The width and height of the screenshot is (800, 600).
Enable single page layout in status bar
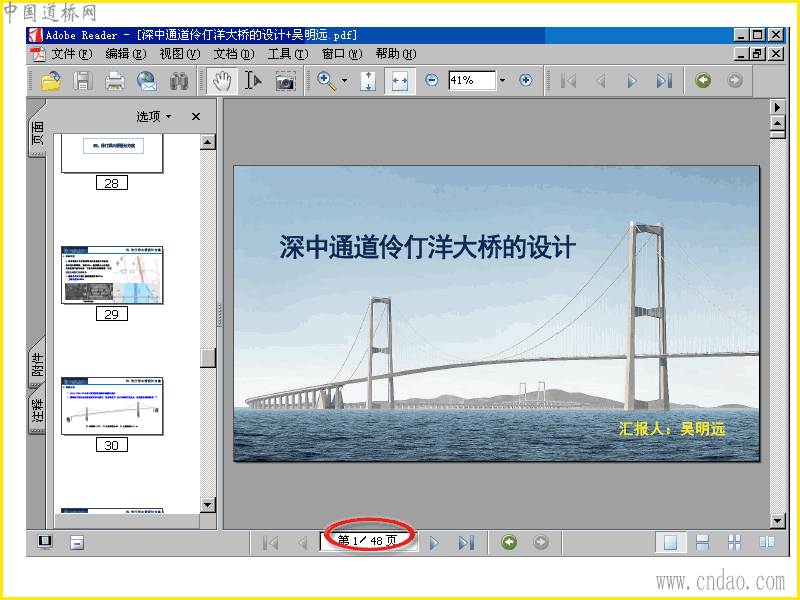[671, 542]
